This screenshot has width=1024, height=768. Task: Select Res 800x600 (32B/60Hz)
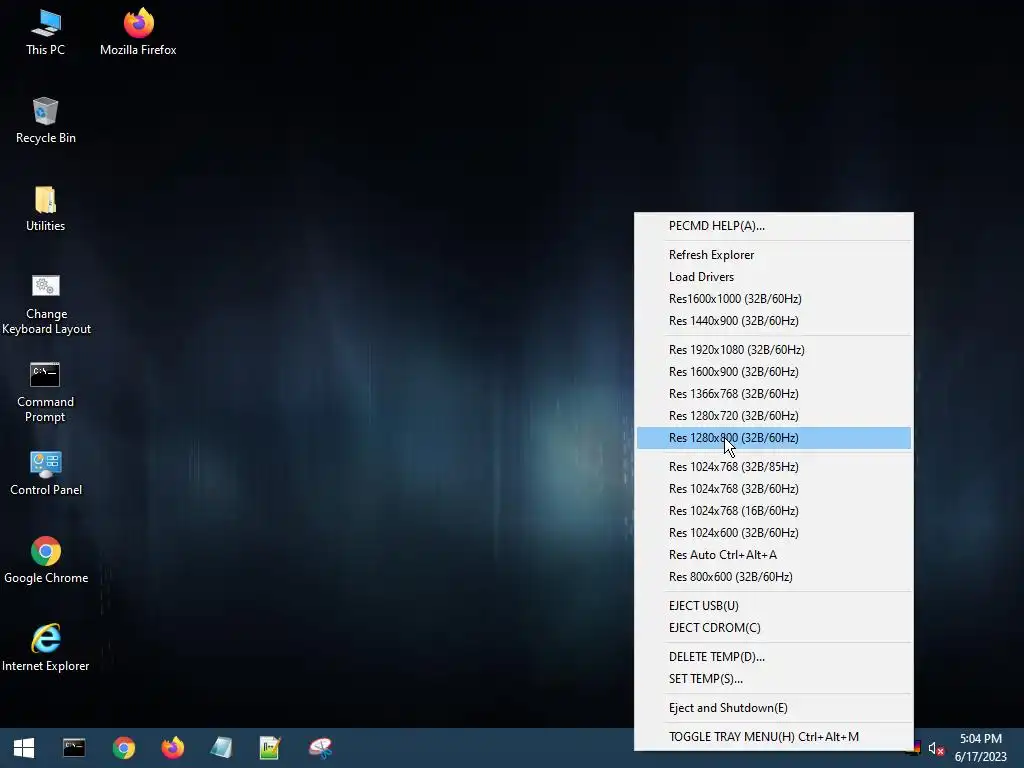(774, 577)
